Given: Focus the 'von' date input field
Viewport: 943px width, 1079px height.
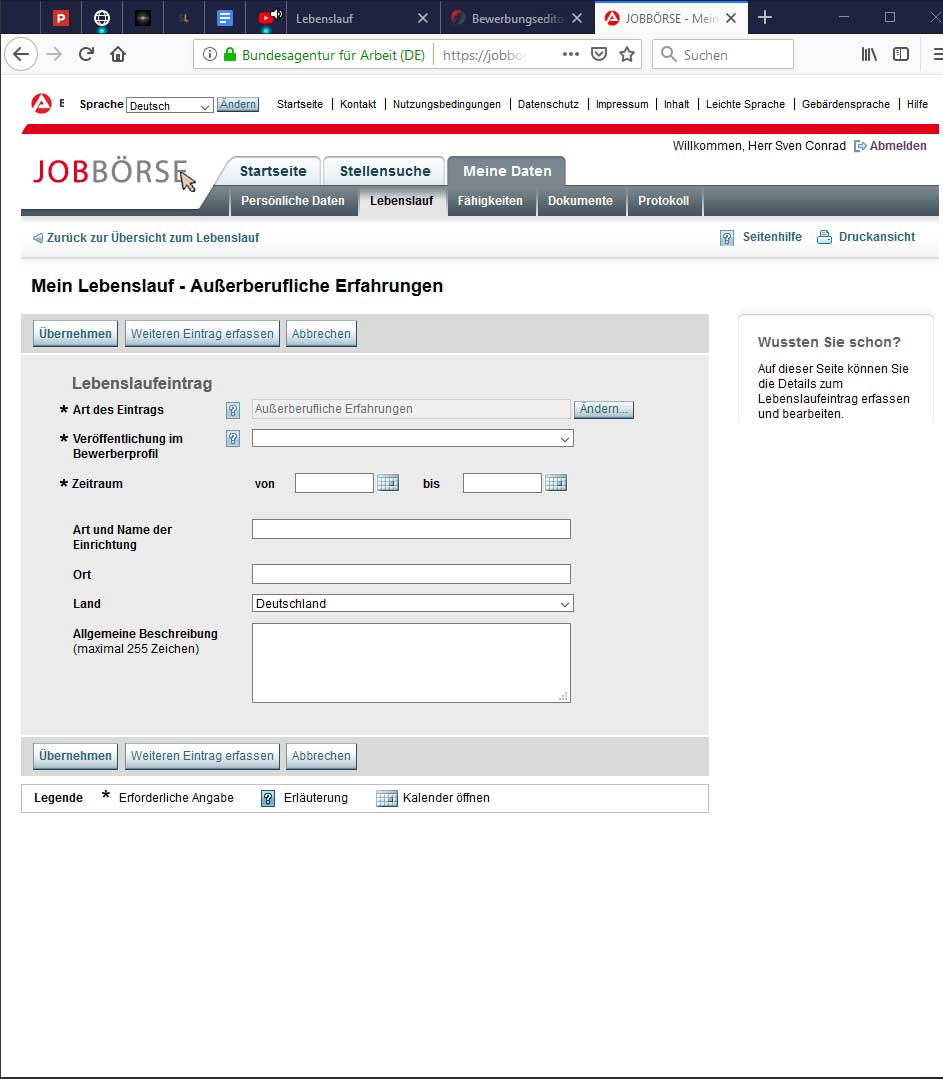Looking at the screenshot, I should point(335,483).
